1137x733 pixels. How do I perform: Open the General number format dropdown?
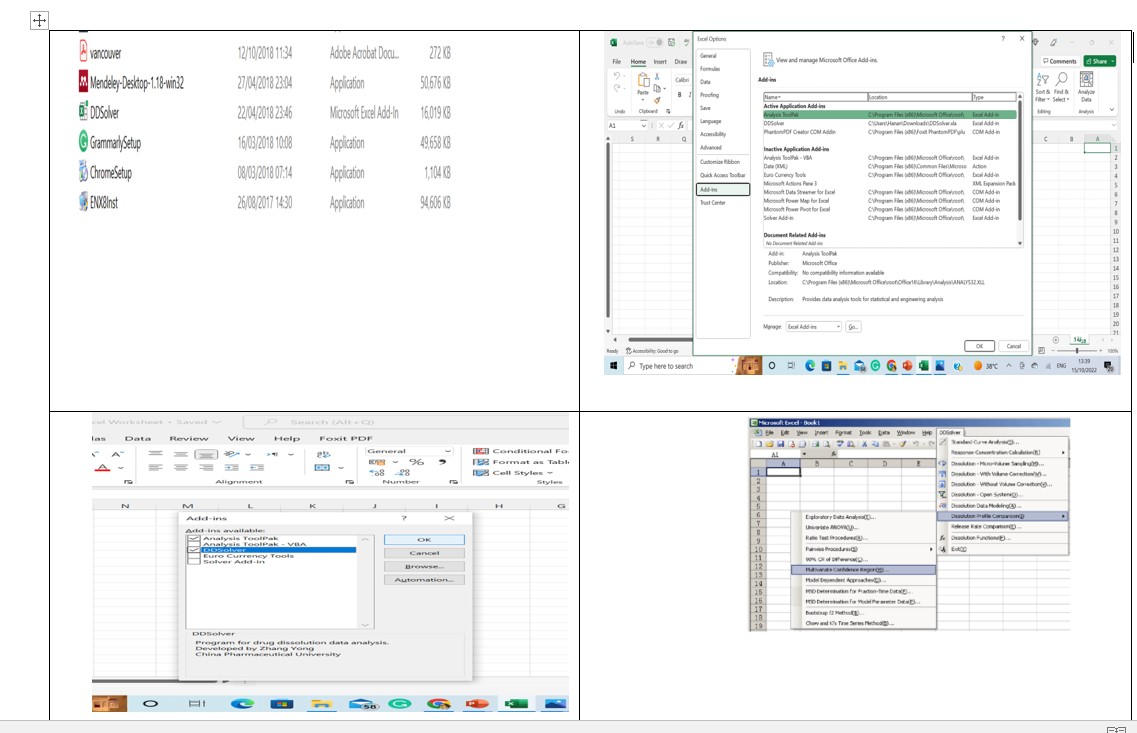(409, 451)
